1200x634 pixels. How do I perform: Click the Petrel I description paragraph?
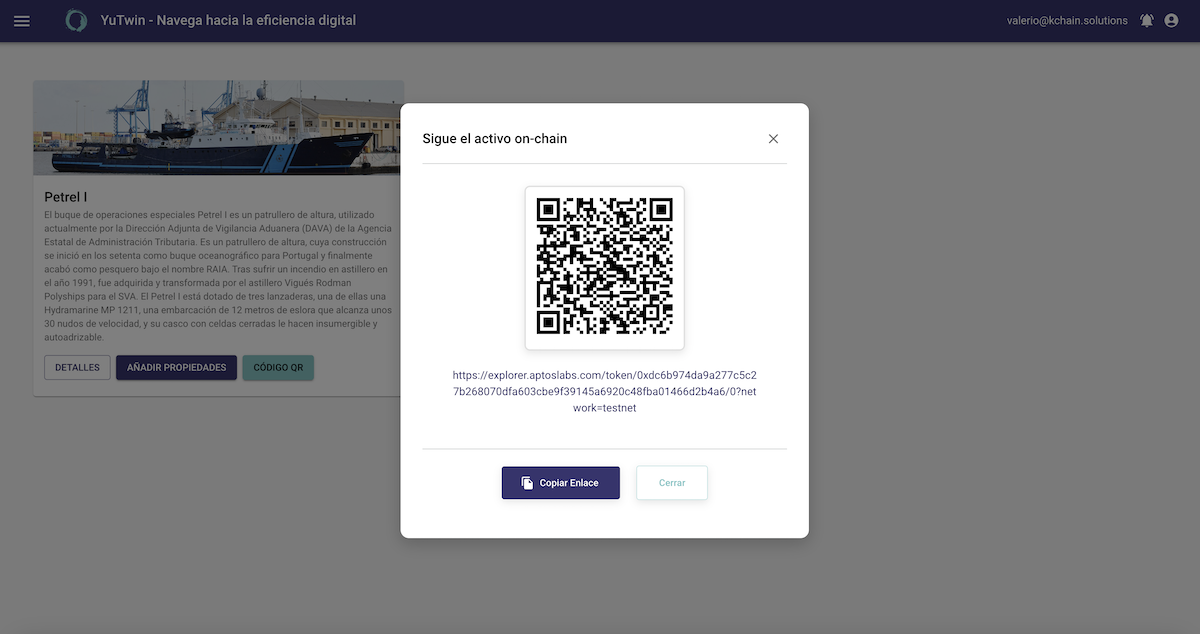(218, 276)
